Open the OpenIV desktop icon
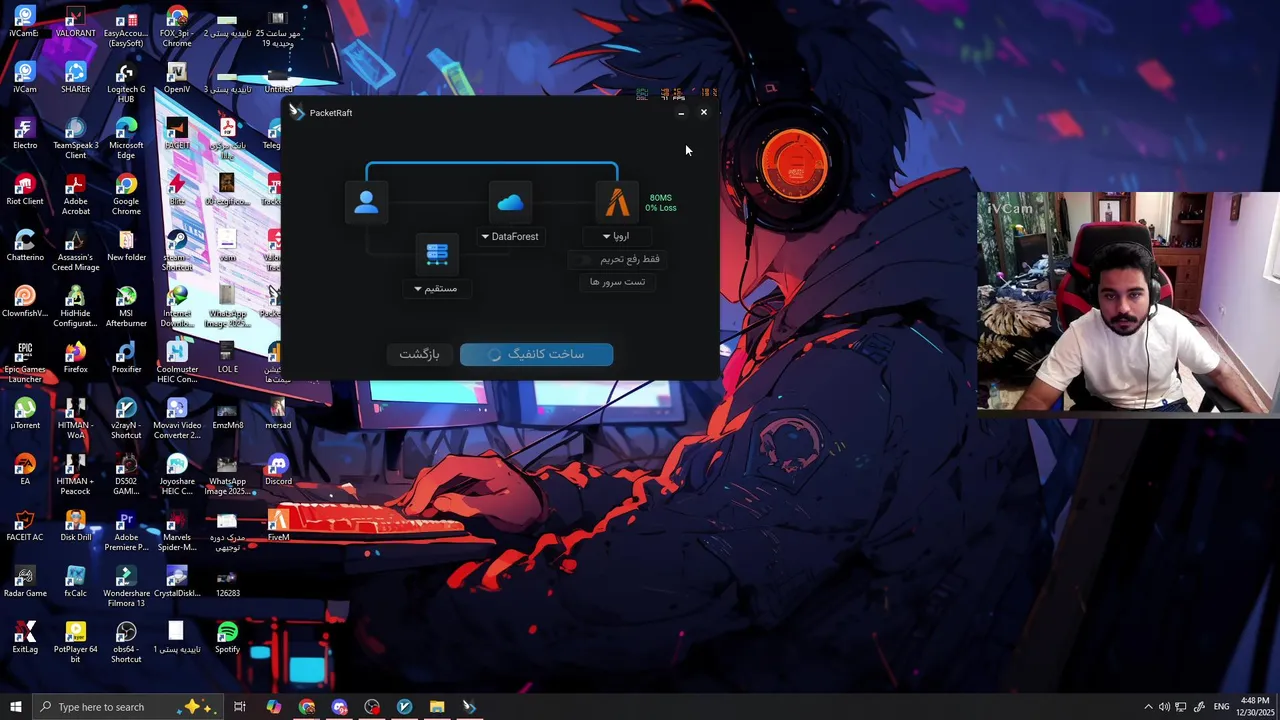 [177, 79]
